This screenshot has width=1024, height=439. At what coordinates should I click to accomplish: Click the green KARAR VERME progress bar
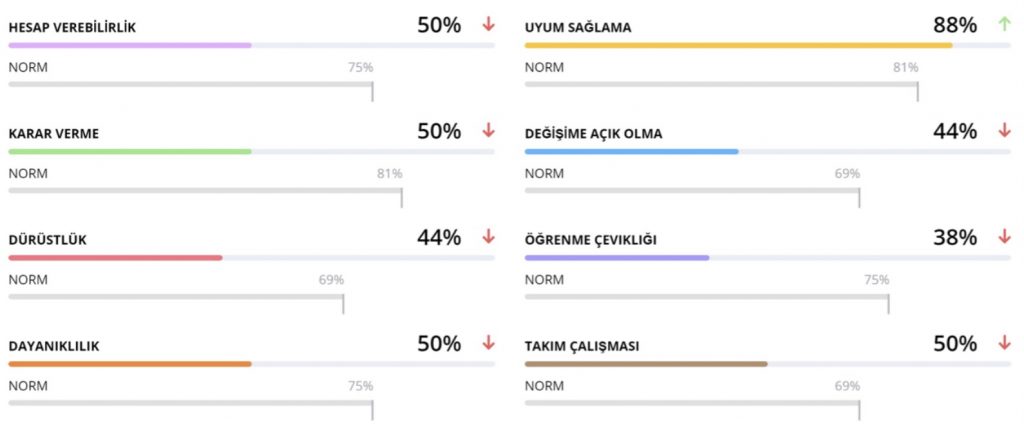tap(130, 152)
